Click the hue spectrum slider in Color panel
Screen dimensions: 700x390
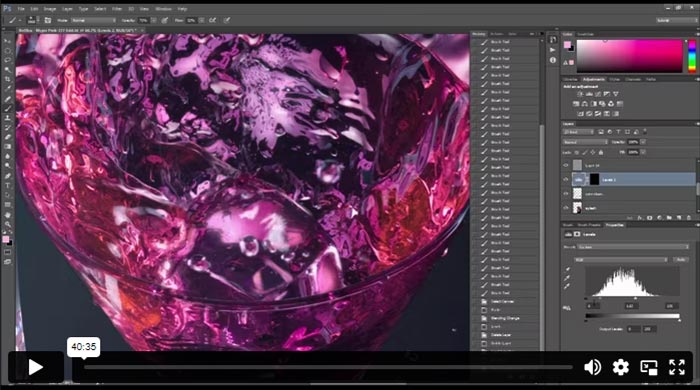tap(692, 56)
